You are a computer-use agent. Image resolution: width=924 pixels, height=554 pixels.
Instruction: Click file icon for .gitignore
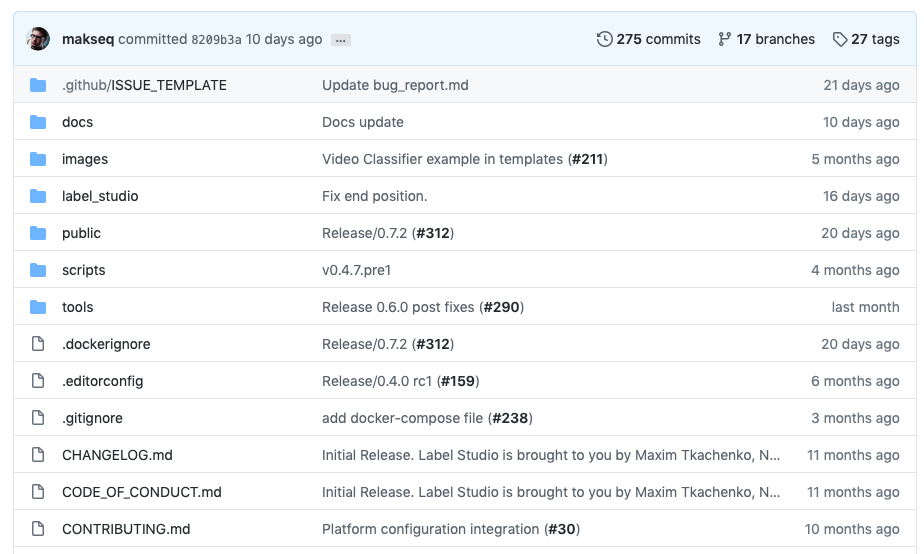[38, 418]
